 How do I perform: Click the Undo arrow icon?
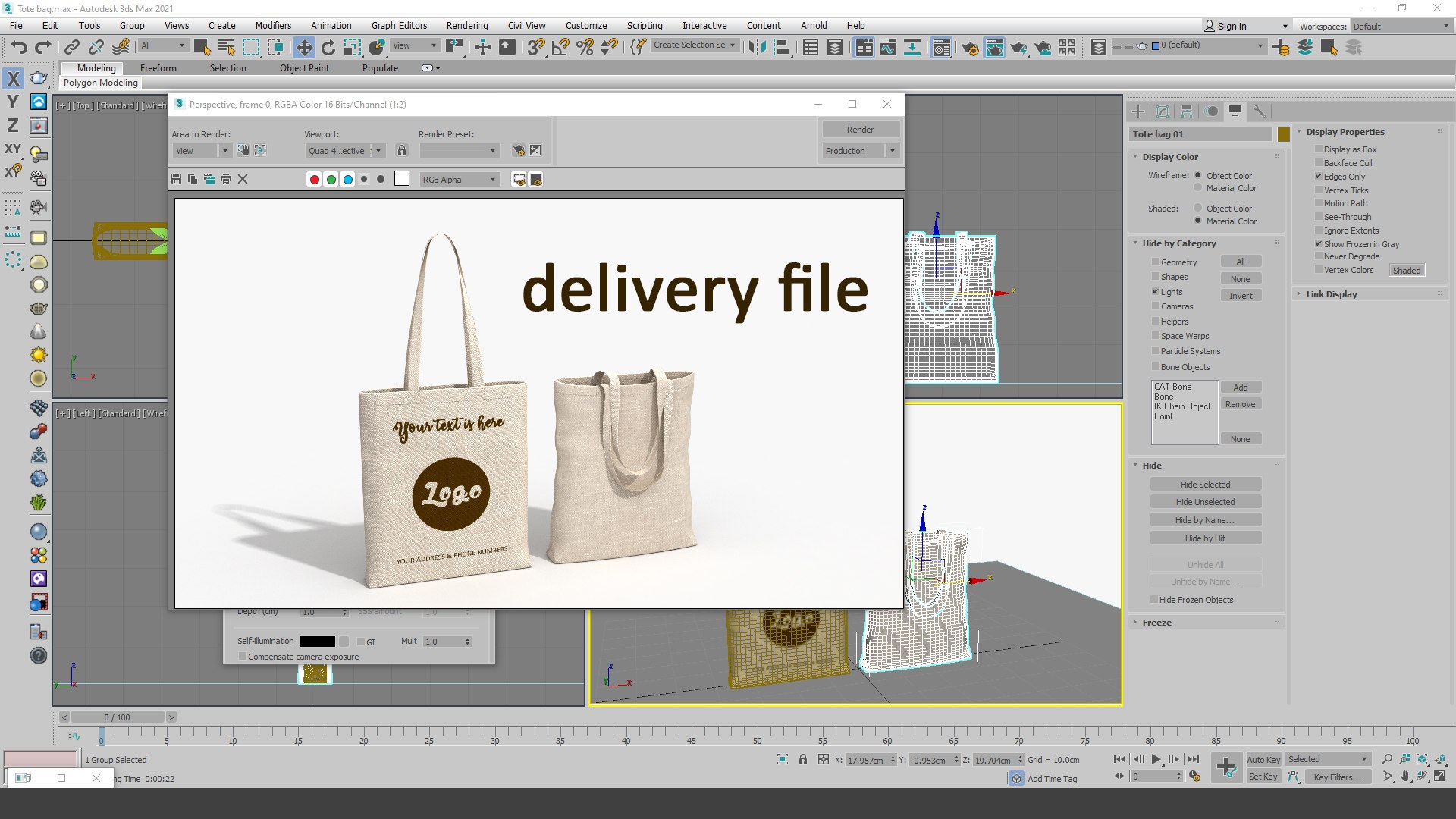19,48
